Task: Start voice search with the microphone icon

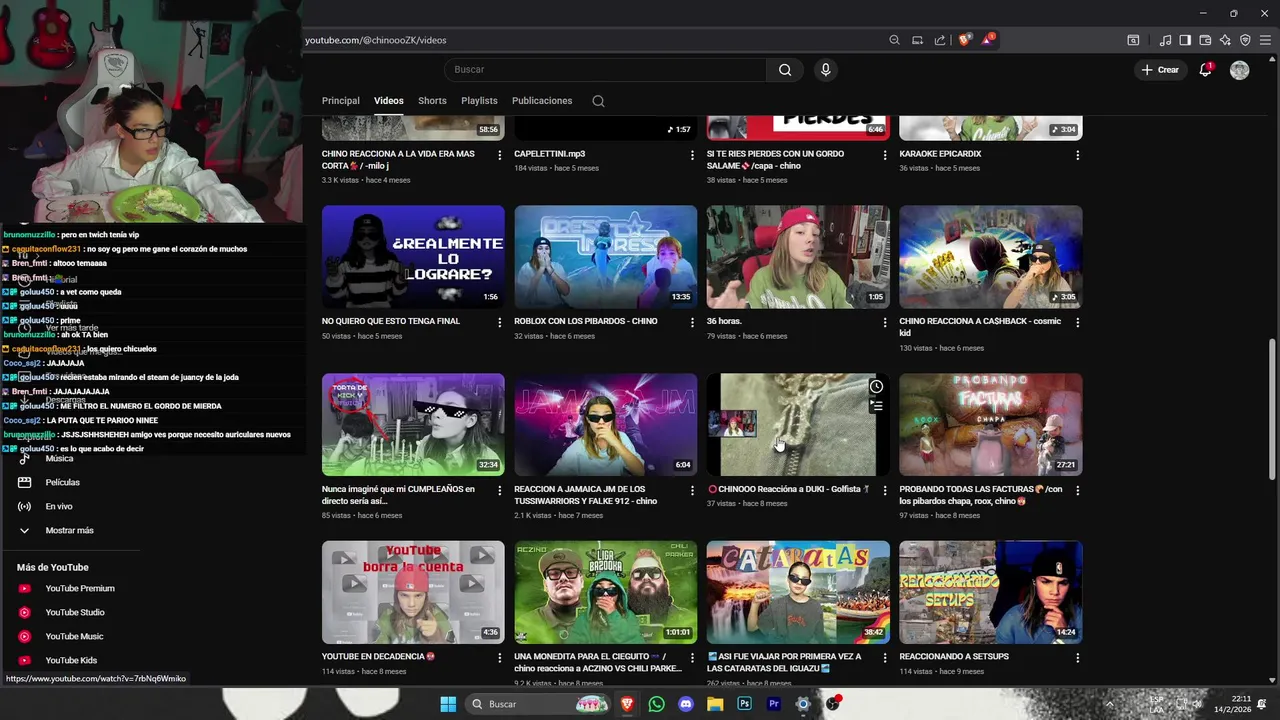Action: coord(825,70)
